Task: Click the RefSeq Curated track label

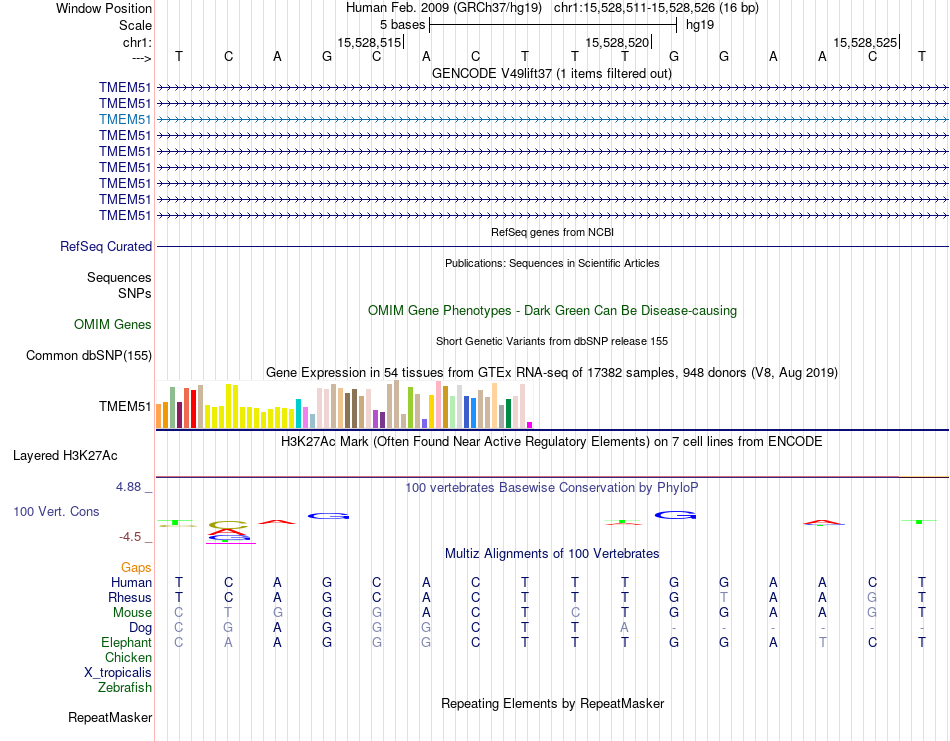Action: coord(105,247)
